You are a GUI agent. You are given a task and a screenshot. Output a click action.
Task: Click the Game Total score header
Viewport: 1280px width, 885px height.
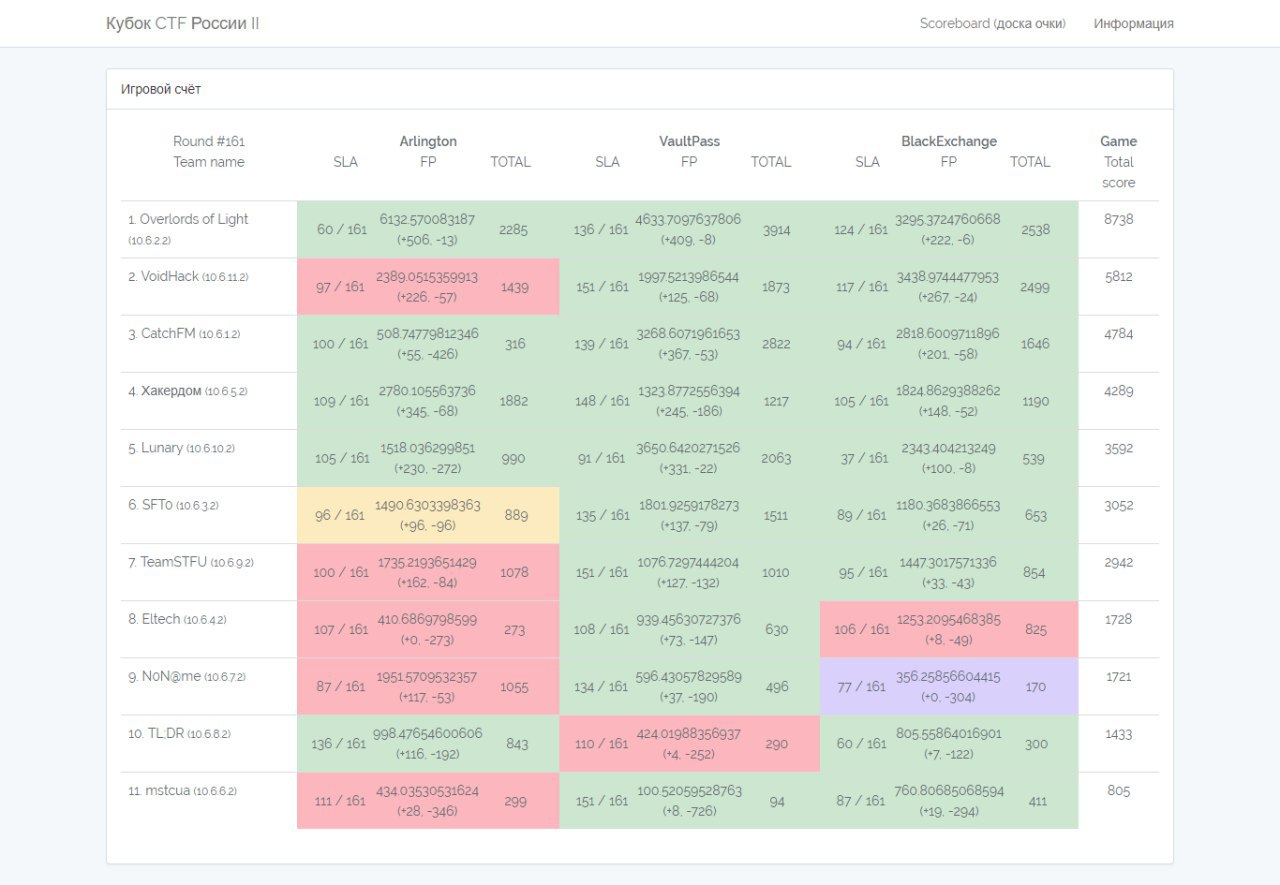(1119, 162)
